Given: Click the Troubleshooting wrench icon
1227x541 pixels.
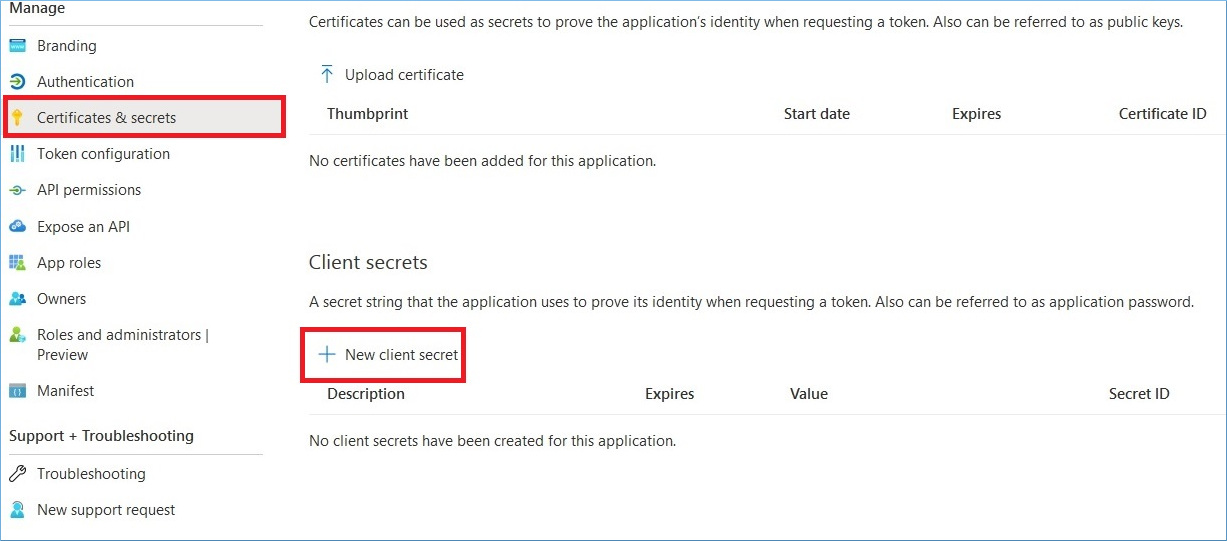Looking at the screenshot, I should click(x=17, y=474).
